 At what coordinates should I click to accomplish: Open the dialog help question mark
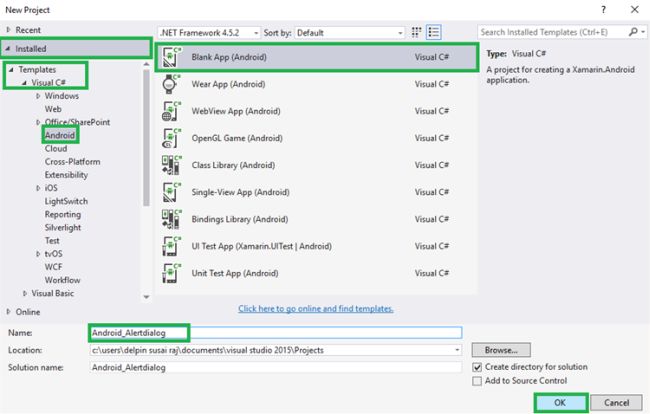click(604, 10)
